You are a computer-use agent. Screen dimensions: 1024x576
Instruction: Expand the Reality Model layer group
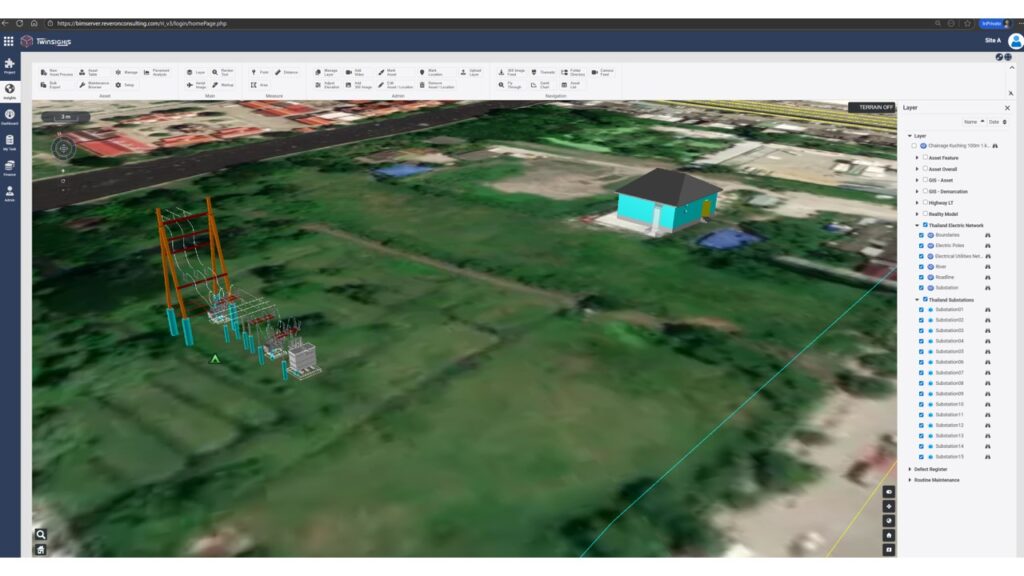coord(916,213)
